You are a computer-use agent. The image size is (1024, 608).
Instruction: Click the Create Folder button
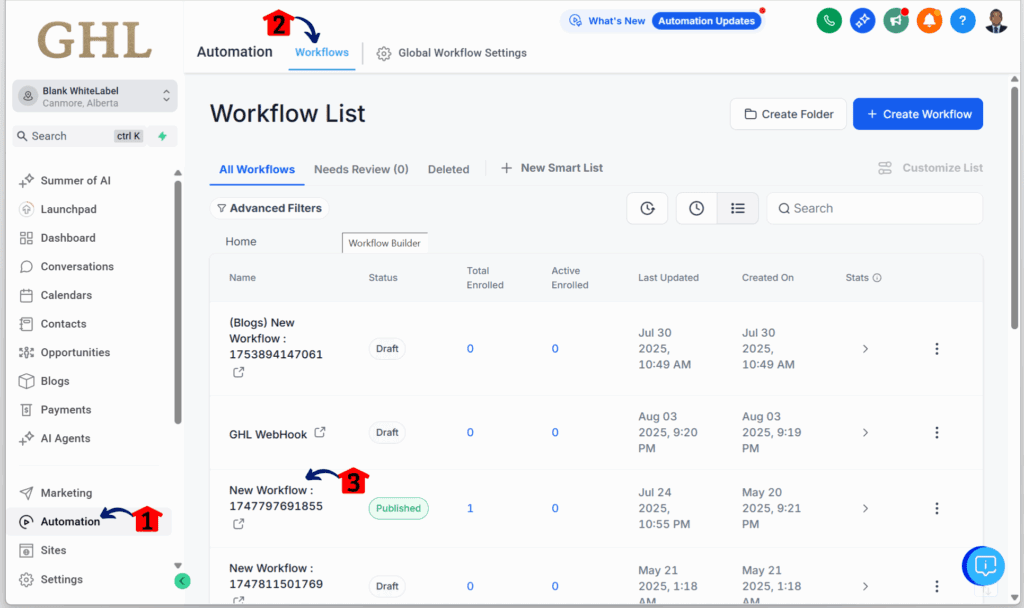[x=788, y=114]
